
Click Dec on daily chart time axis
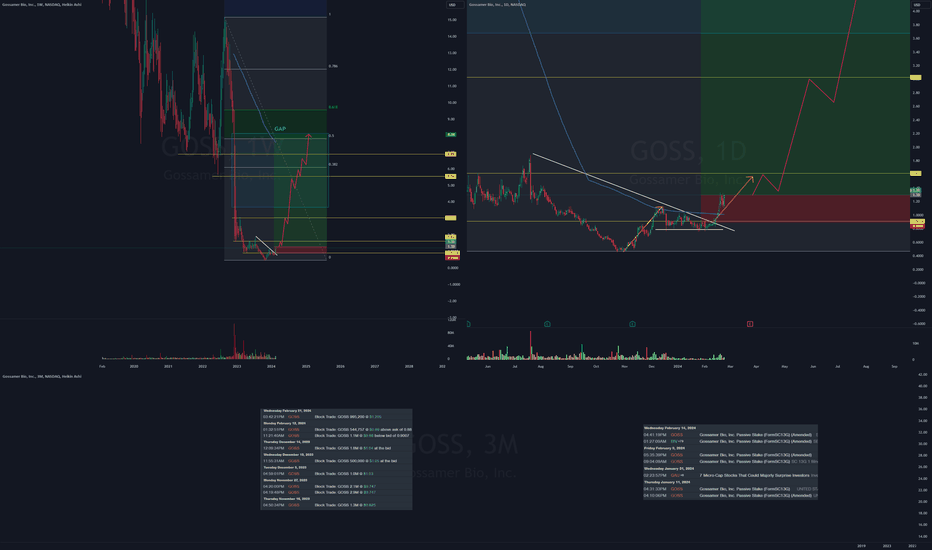651,366
